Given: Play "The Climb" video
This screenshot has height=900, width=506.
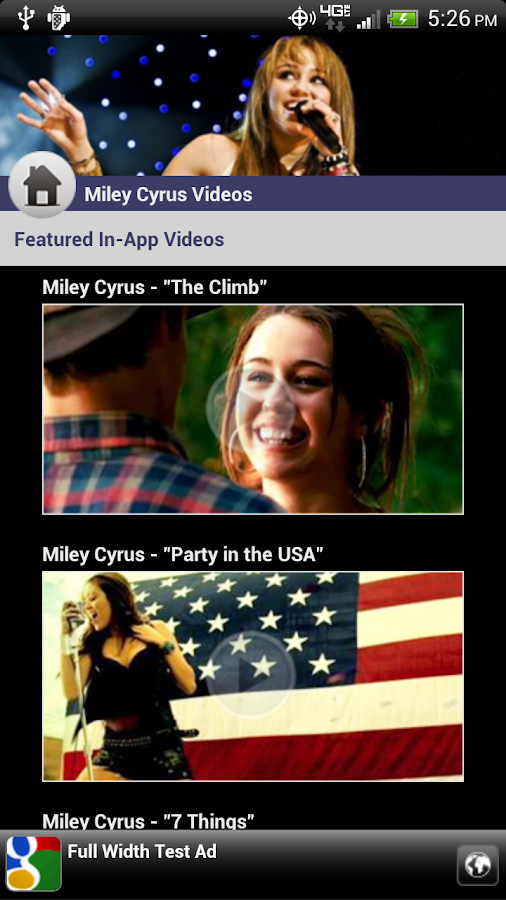Looking at the screenshot, I should tap(251, 406).
